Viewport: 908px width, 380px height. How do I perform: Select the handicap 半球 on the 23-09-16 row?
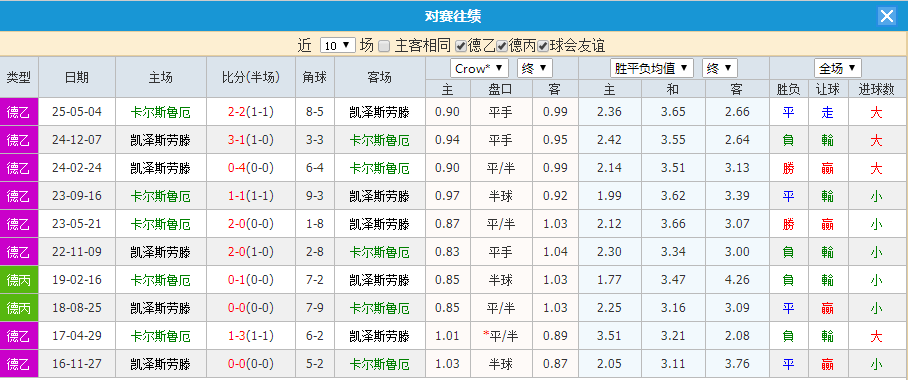pyautogui.click(x=500, y=196)
